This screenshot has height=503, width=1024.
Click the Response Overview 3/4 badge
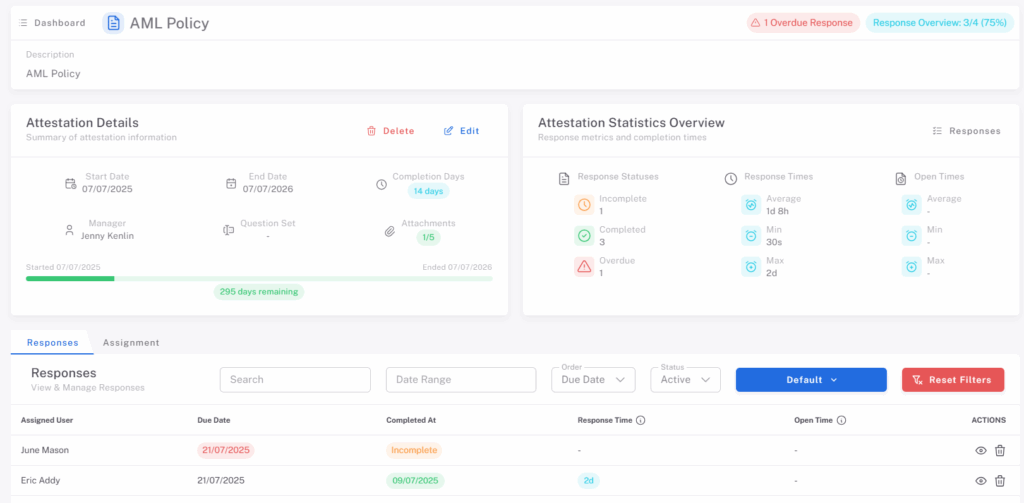(940, 23)
